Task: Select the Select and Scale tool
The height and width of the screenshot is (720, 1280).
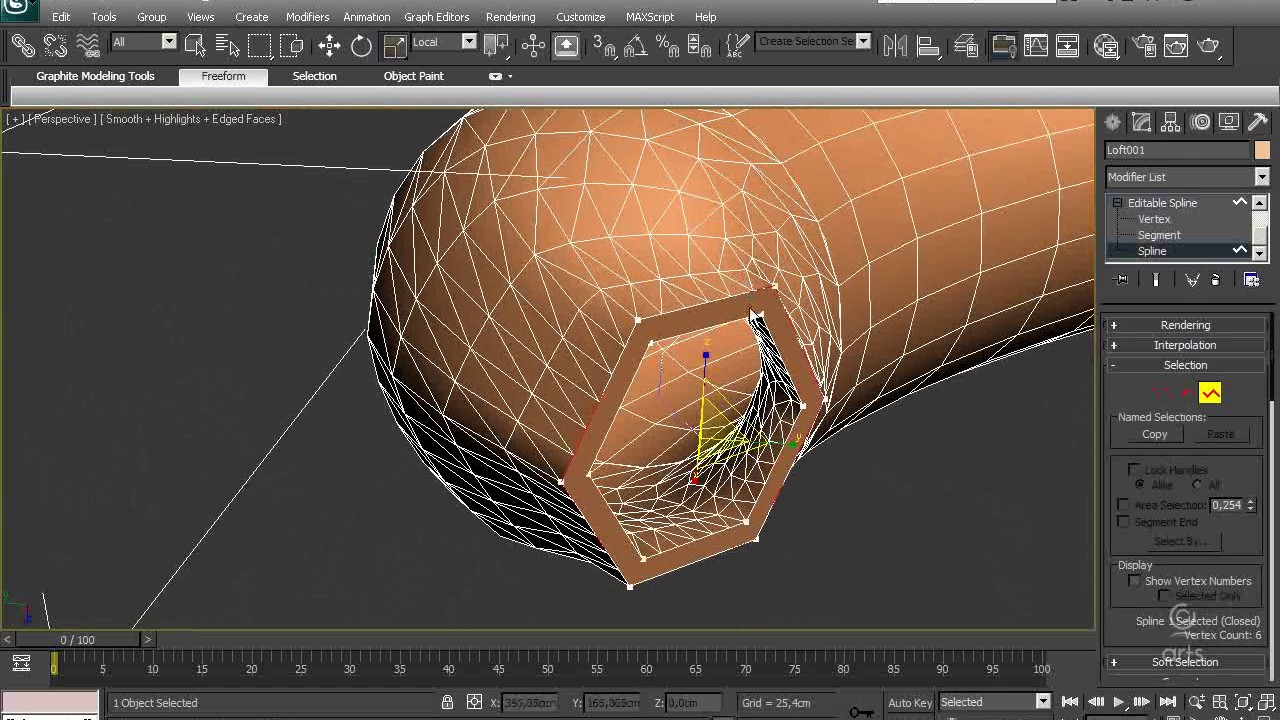Action: click(394, 44)
